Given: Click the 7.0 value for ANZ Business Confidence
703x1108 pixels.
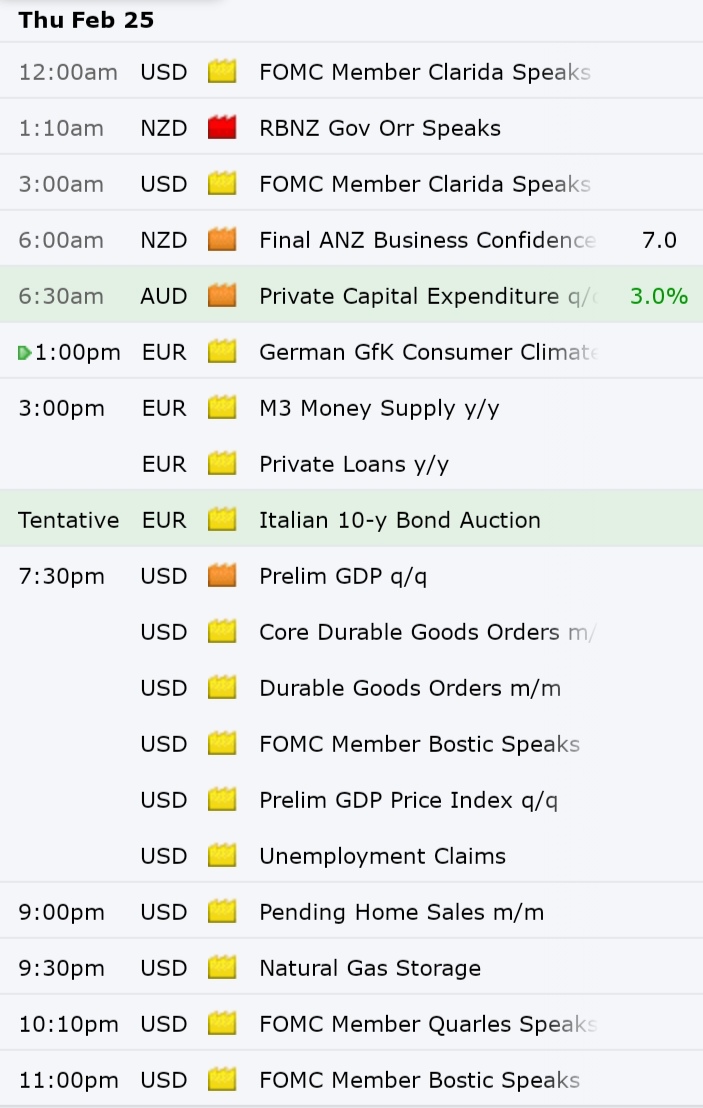Looking at the screenshot, I should pos(659,240).
